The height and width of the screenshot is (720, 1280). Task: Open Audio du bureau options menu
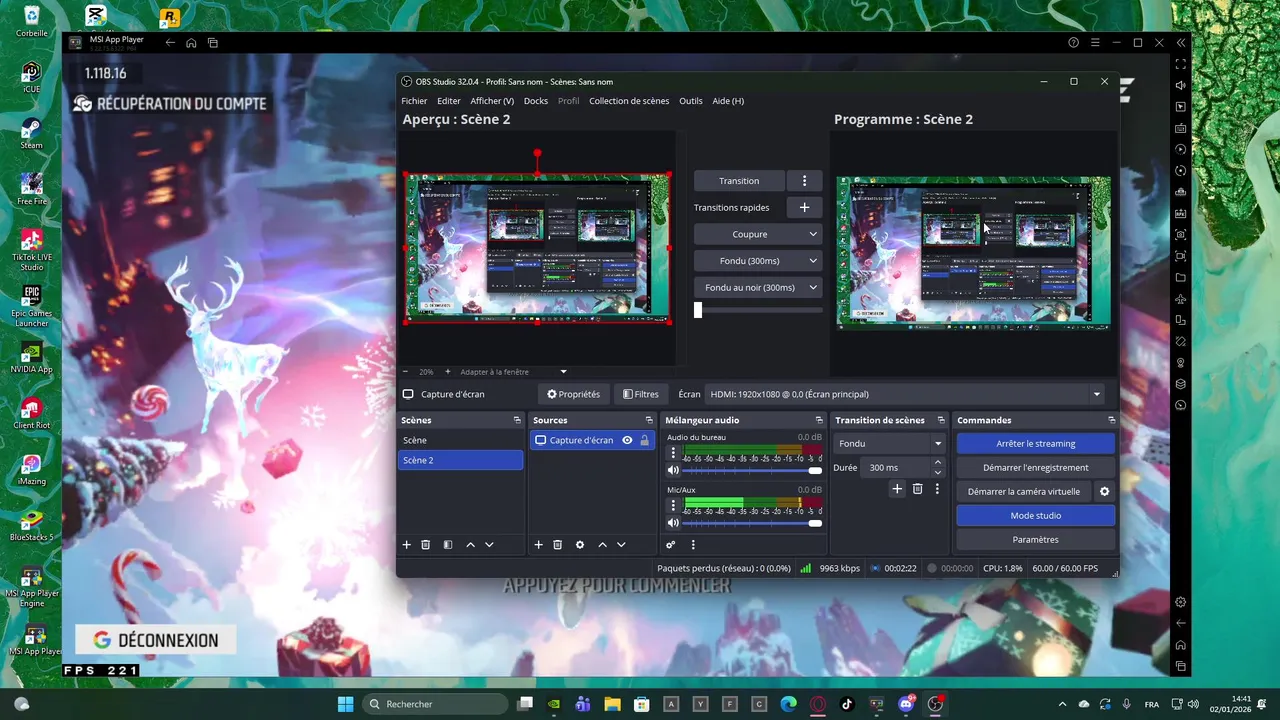tap(673, 453)
